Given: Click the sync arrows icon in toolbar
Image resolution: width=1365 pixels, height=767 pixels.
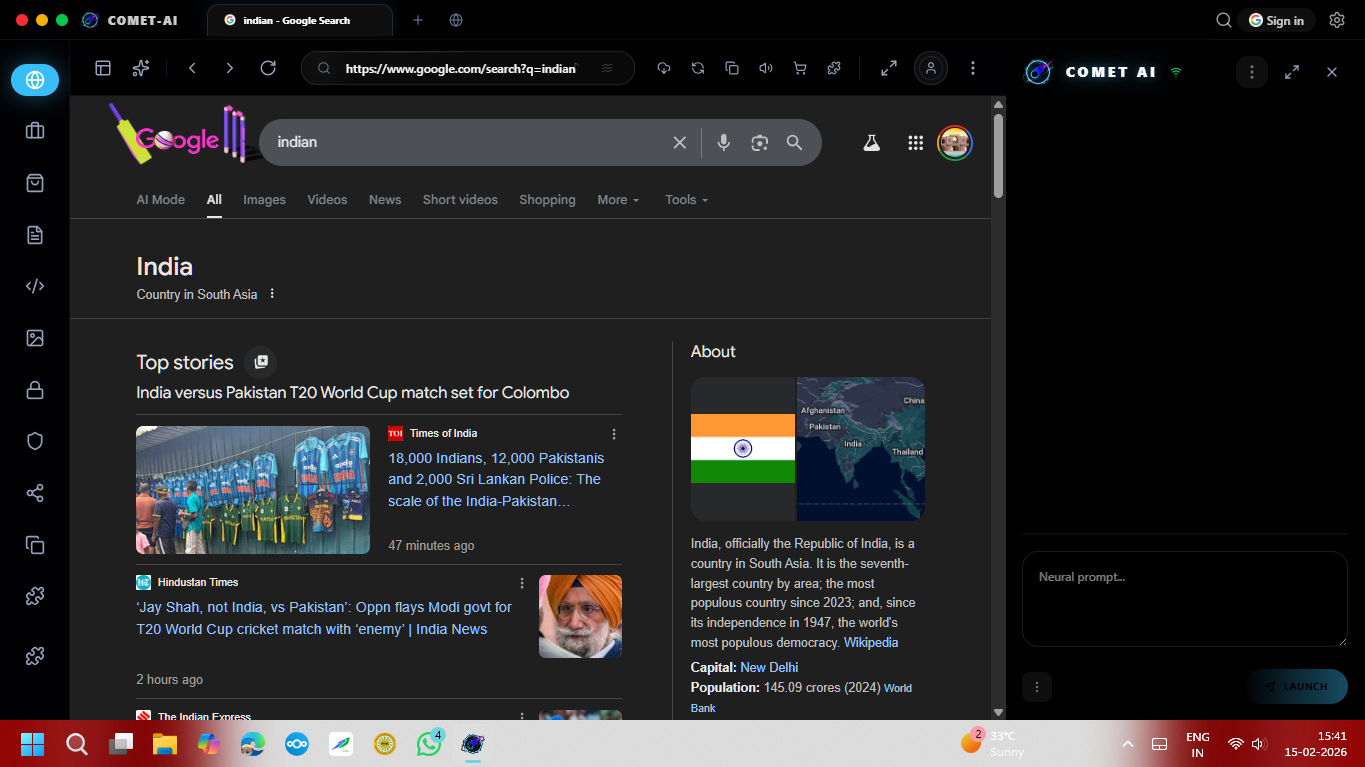Looking at the screenshot, I should click(698, 68).
